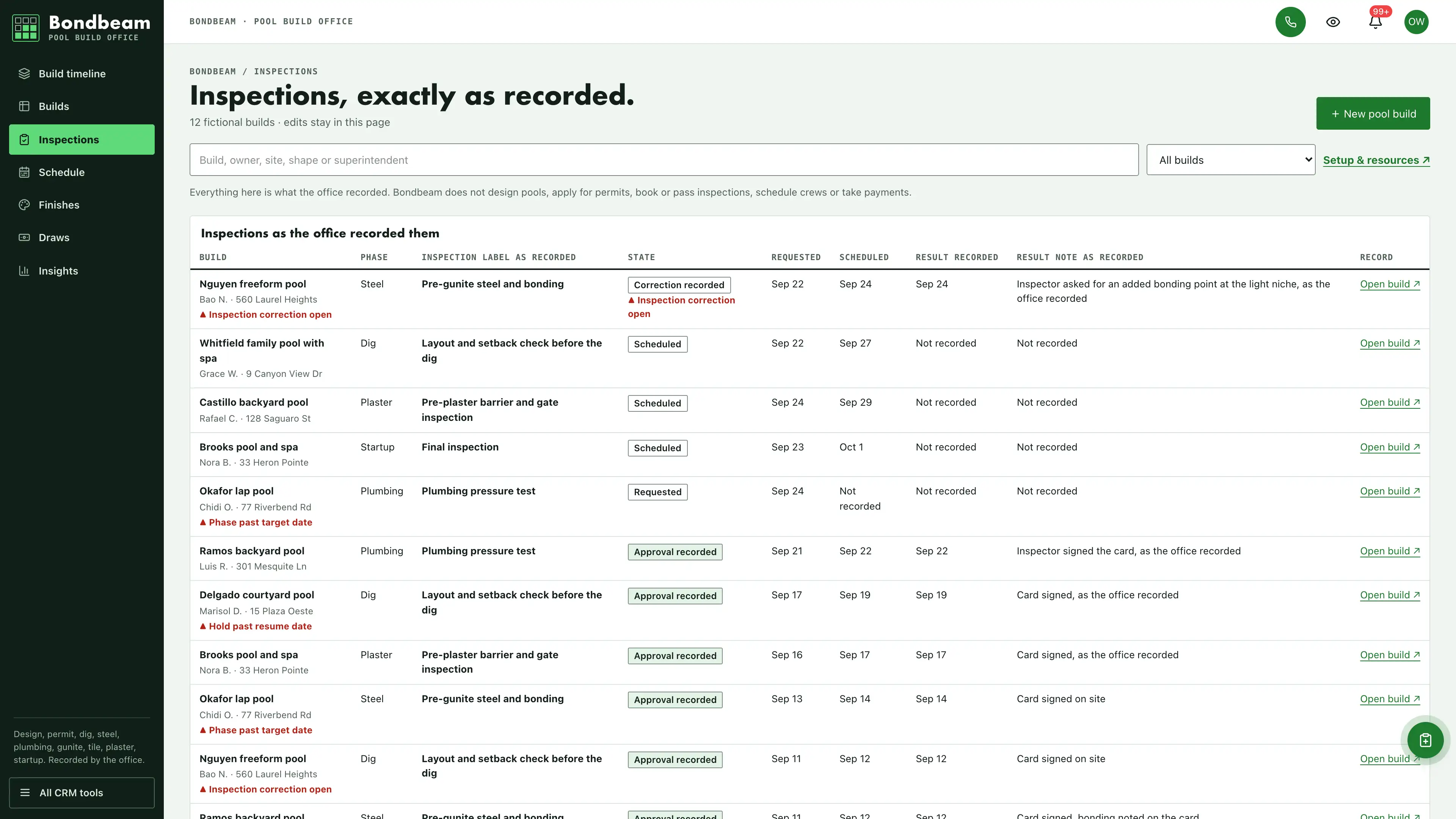Click Rafael C. 128 Saguaro St subtitle
The width and height of the screenshot is (1456, 819).
point(255,418)
